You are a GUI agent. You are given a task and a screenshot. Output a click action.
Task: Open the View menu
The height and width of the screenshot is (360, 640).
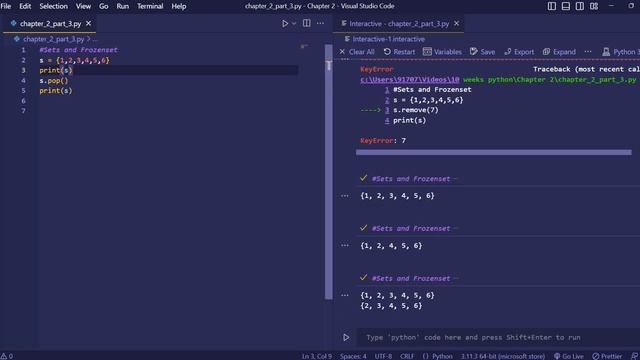pos(83,6)
